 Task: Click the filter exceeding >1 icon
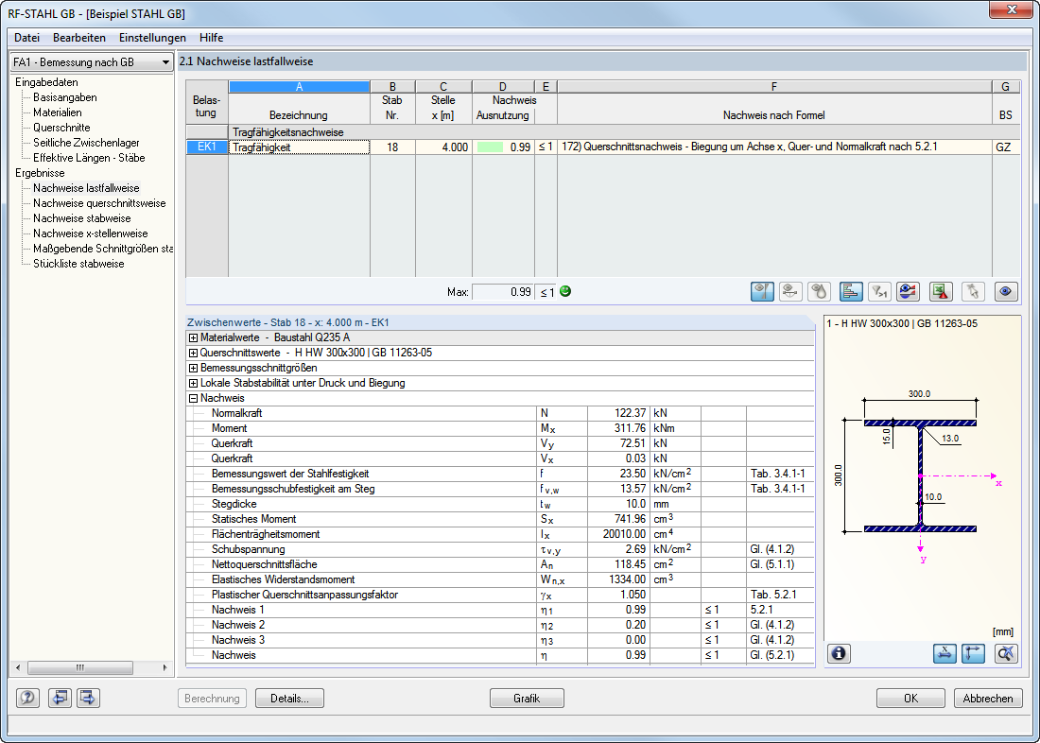879,291
